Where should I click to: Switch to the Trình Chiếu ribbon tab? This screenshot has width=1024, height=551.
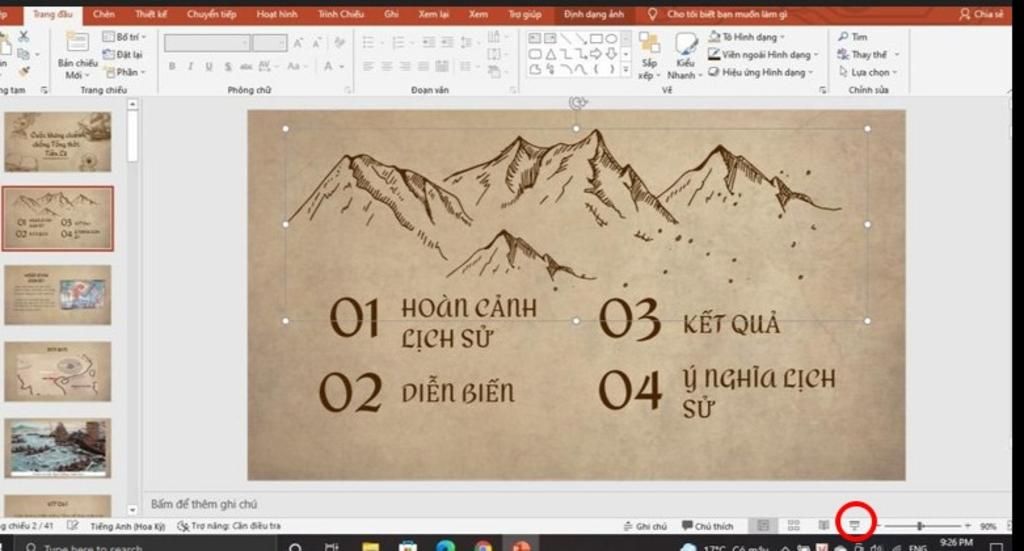point(340,14)
